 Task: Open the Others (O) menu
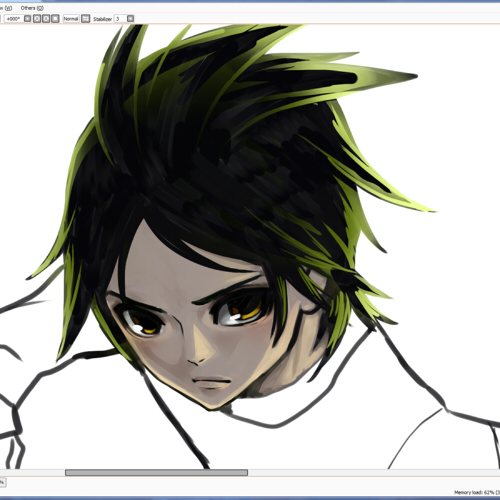coord(32,8)
